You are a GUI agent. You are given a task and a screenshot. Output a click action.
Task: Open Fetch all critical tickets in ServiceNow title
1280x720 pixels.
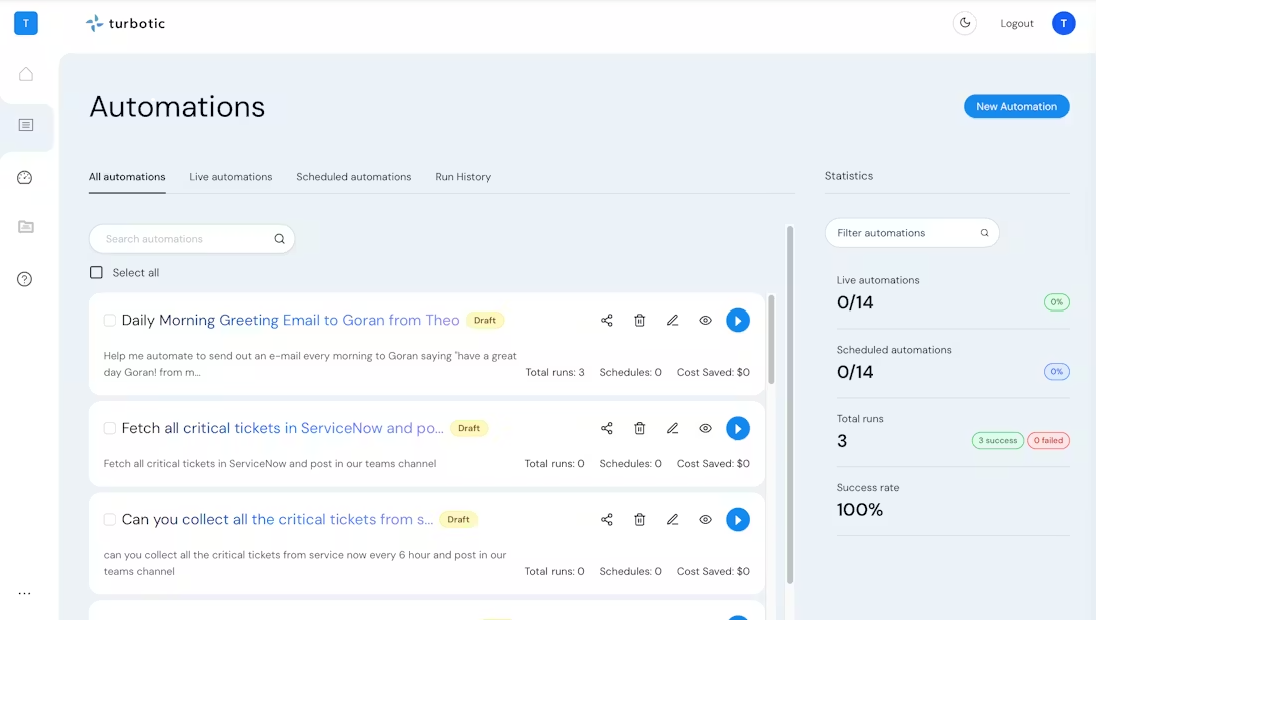coord(283,428)
